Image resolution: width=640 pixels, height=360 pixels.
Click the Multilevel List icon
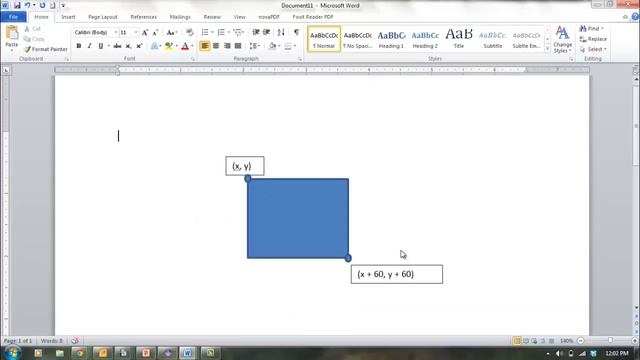[238, 32]
